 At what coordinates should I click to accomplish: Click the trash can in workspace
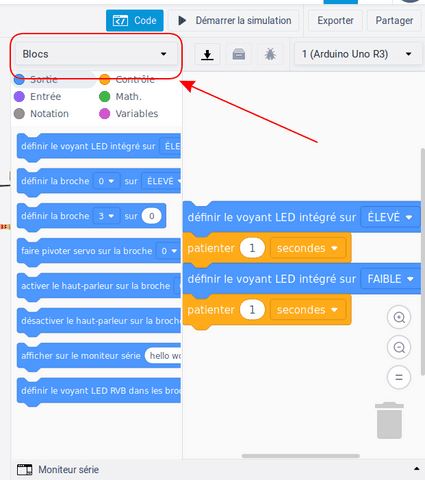(389, 420)
